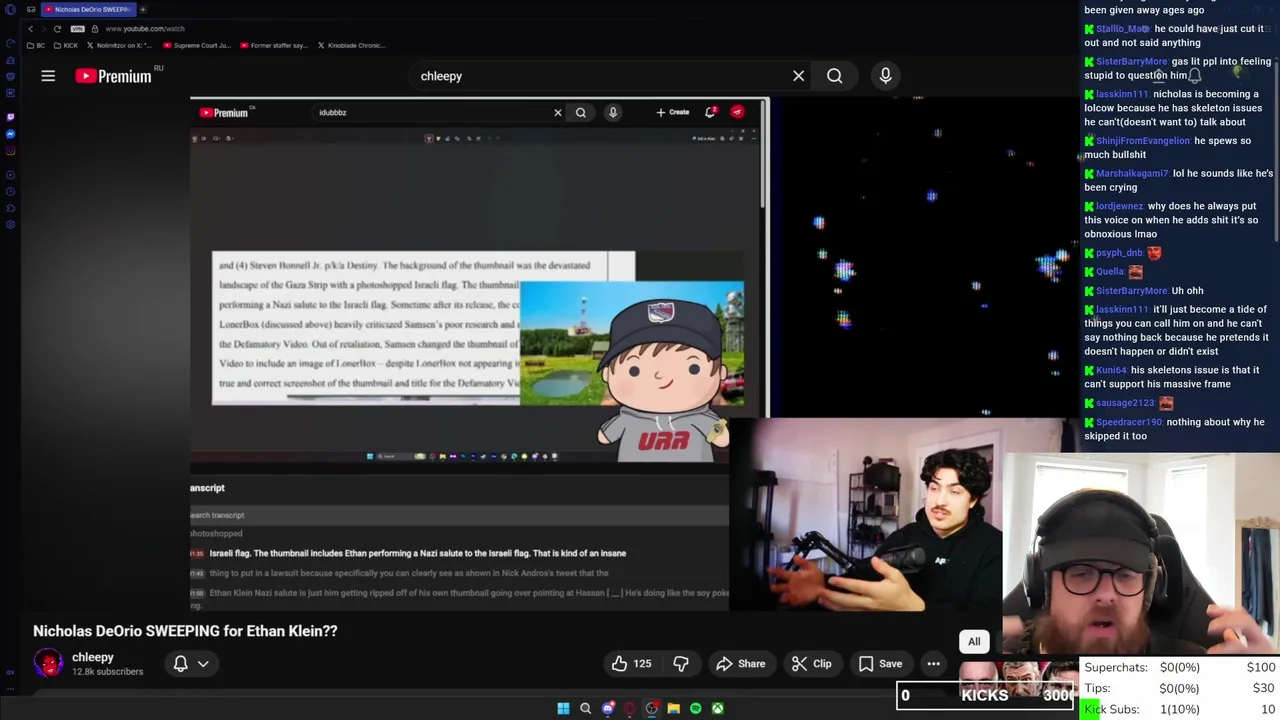Open the Opera sidebar Twitch icon
Screen dimensions: 1280x720
click(10, 116)
